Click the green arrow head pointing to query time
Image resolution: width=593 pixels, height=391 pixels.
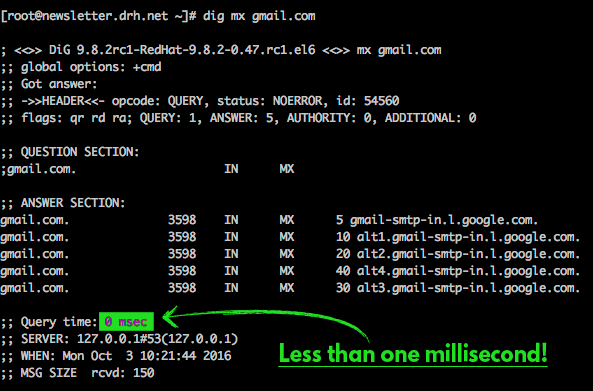pos(170,317)
